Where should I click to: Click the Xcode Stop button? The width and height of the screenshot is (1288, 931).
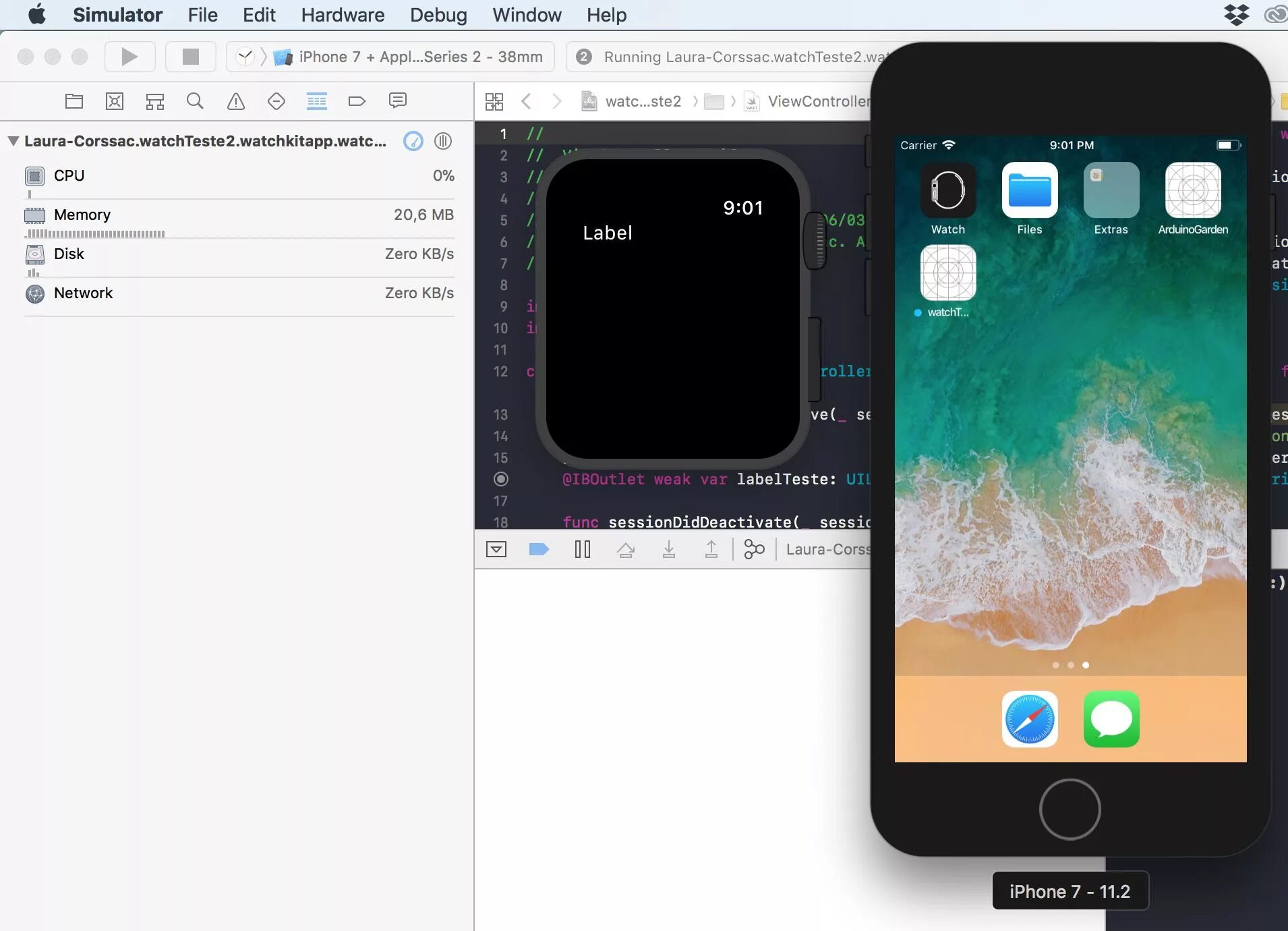[x=191, y=57]
